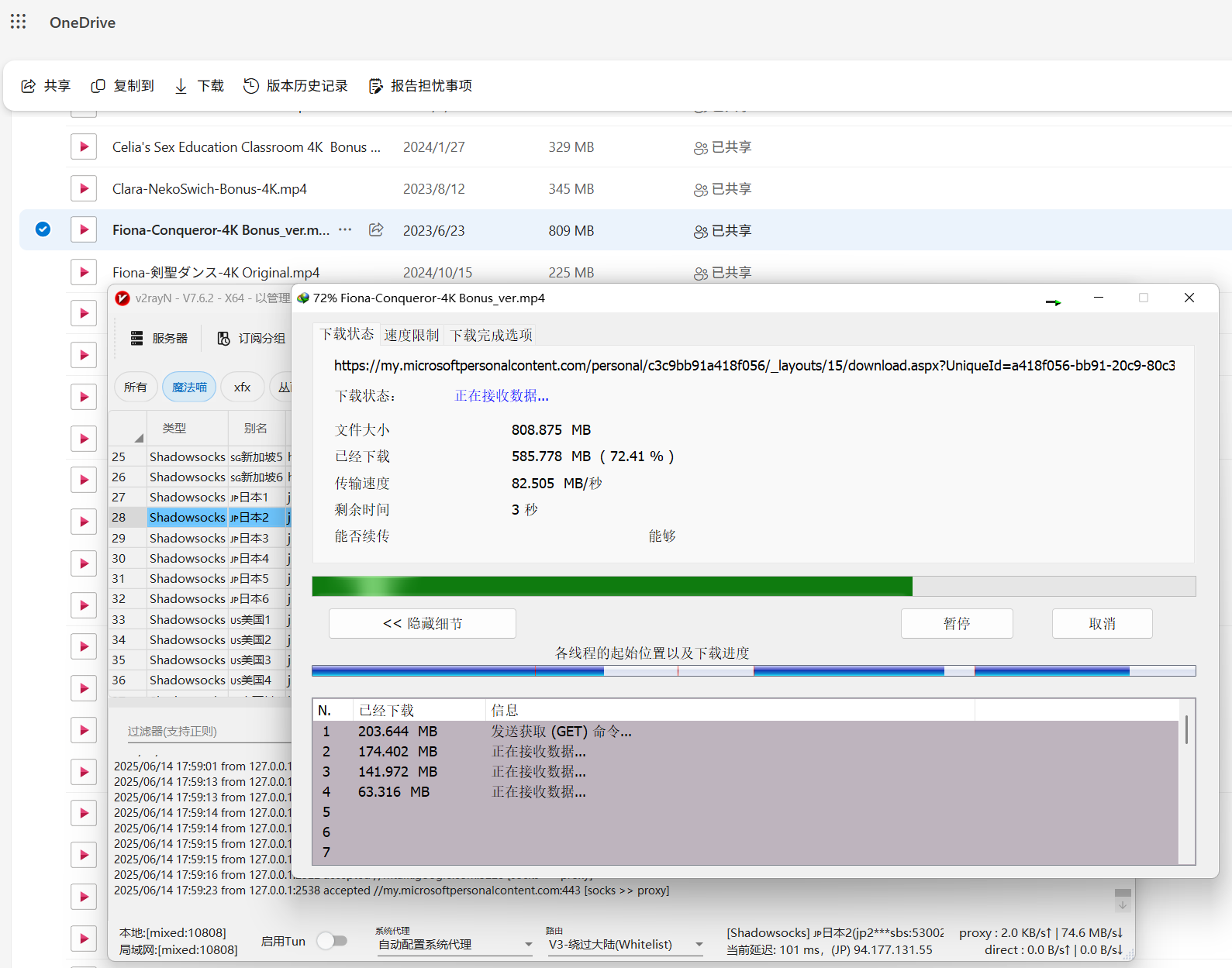1232x968 pixels.
Task: Click shared status of Fiona-剣聖ダンス file
Action: [x=723, y=273]
